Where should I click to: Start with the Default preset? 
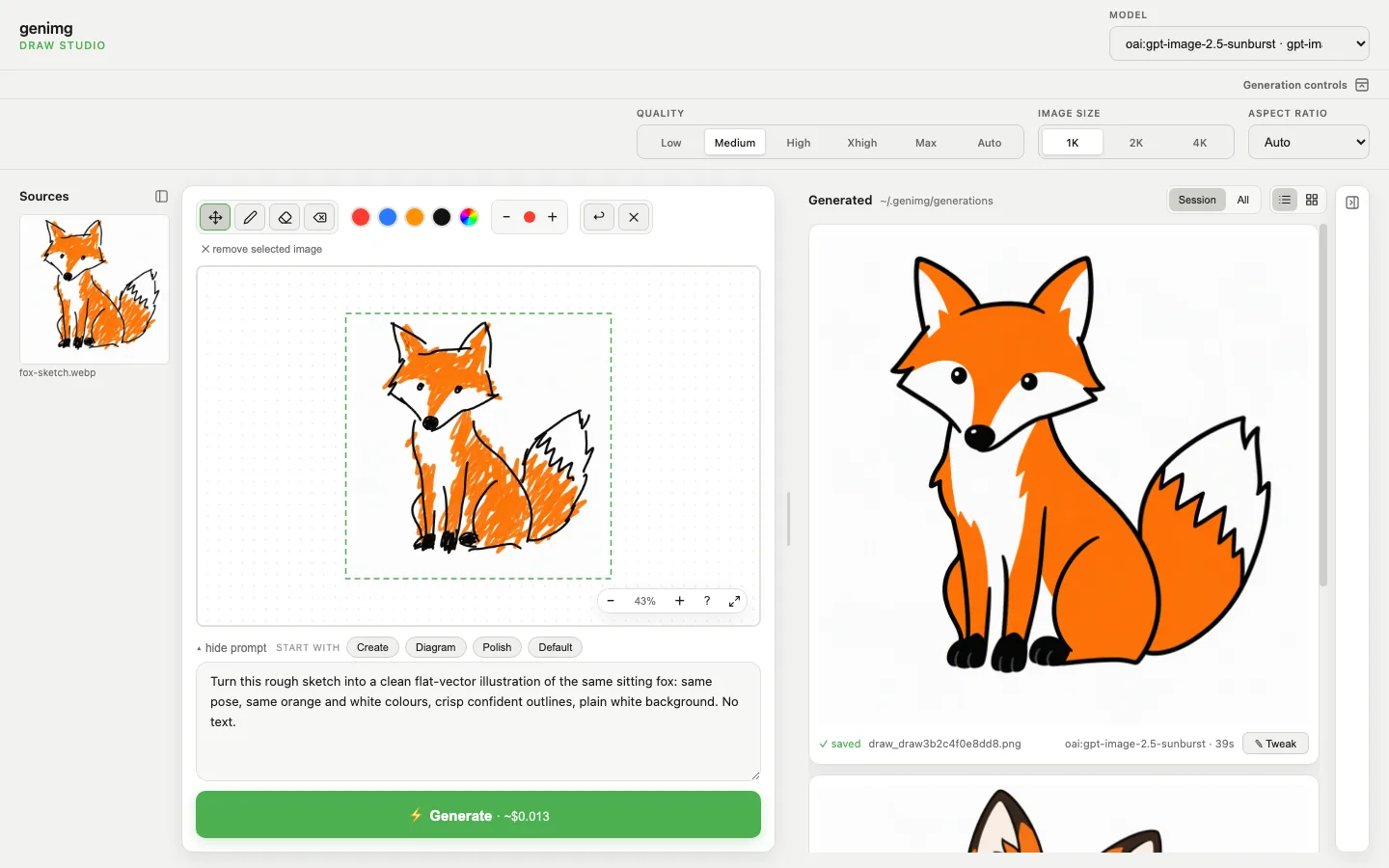556,647
